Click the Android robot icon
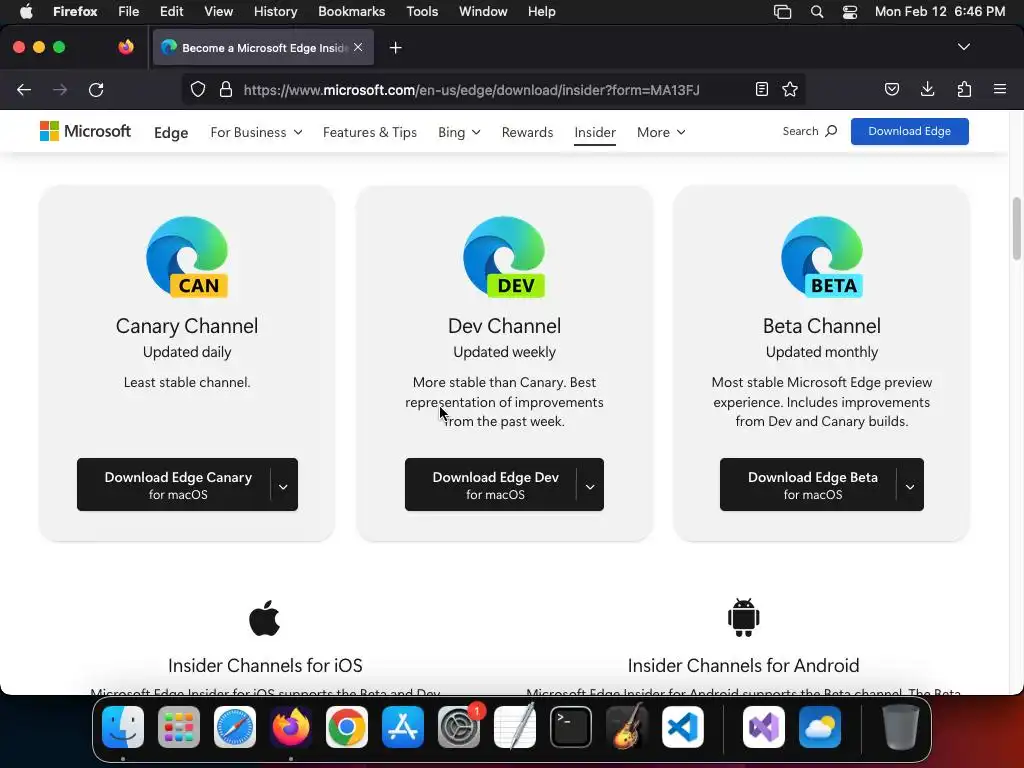 tap(743, 617)
